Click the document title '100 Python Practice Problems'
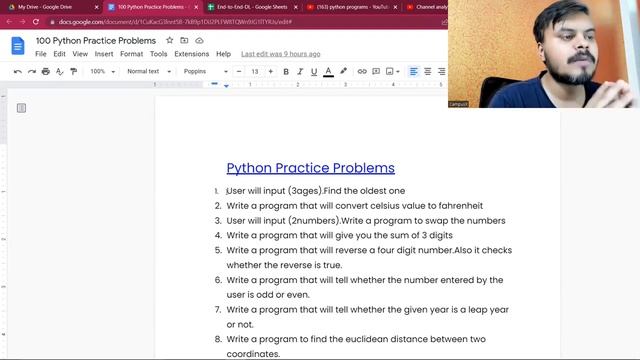640x360 pixels. [96, 40]
